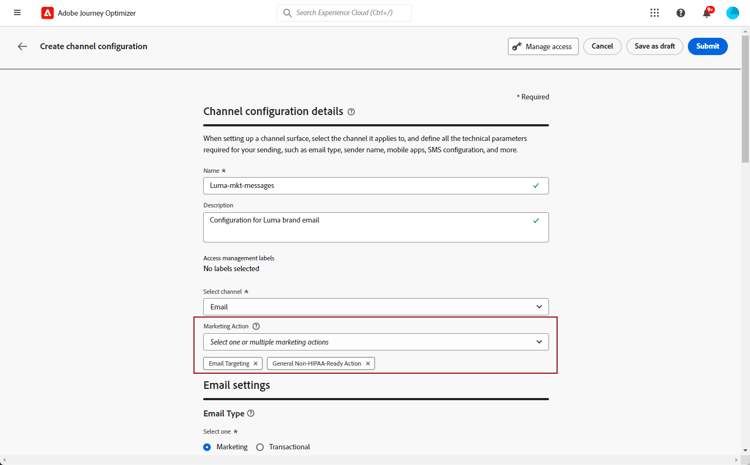Submit the channel configuration

[x=707, y=46]
